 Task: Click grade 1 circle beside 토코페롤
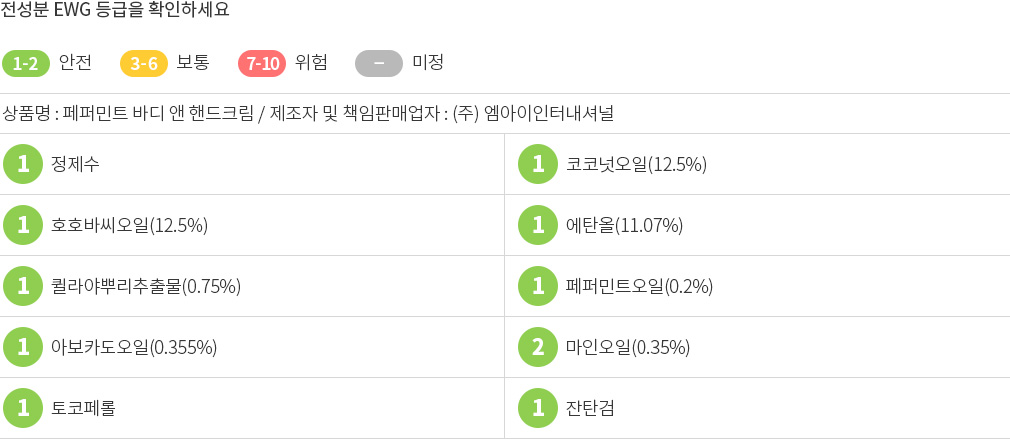tap(23, 408)
